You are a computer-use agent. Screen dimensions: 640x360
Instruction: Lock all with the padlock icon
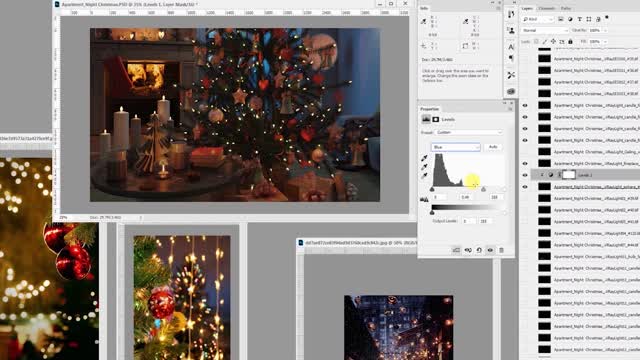point(570,42)
